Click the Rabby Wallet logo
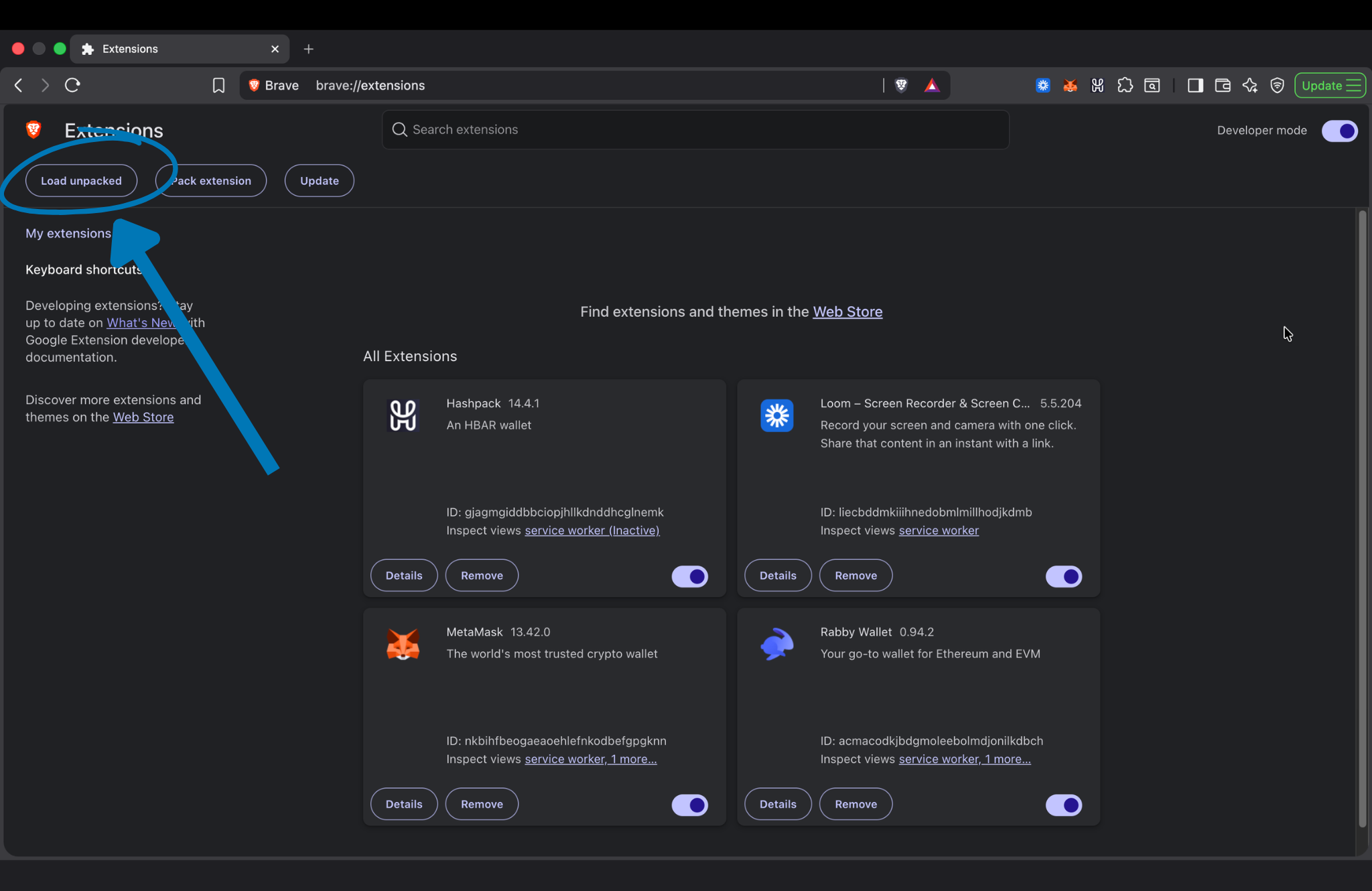Viewport: 1372px width, 891px height. [777, 644]
